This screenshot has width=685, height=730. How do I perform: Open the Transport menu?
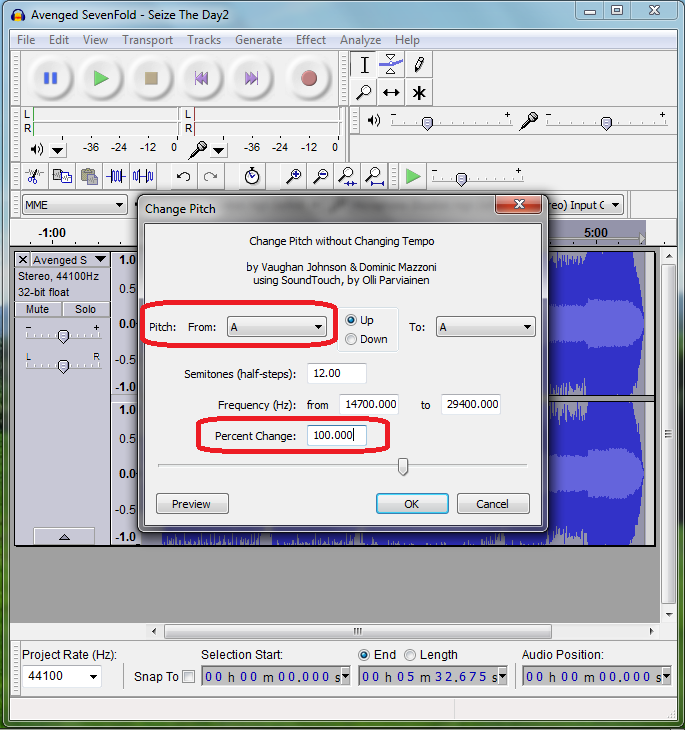click(148, 40)
